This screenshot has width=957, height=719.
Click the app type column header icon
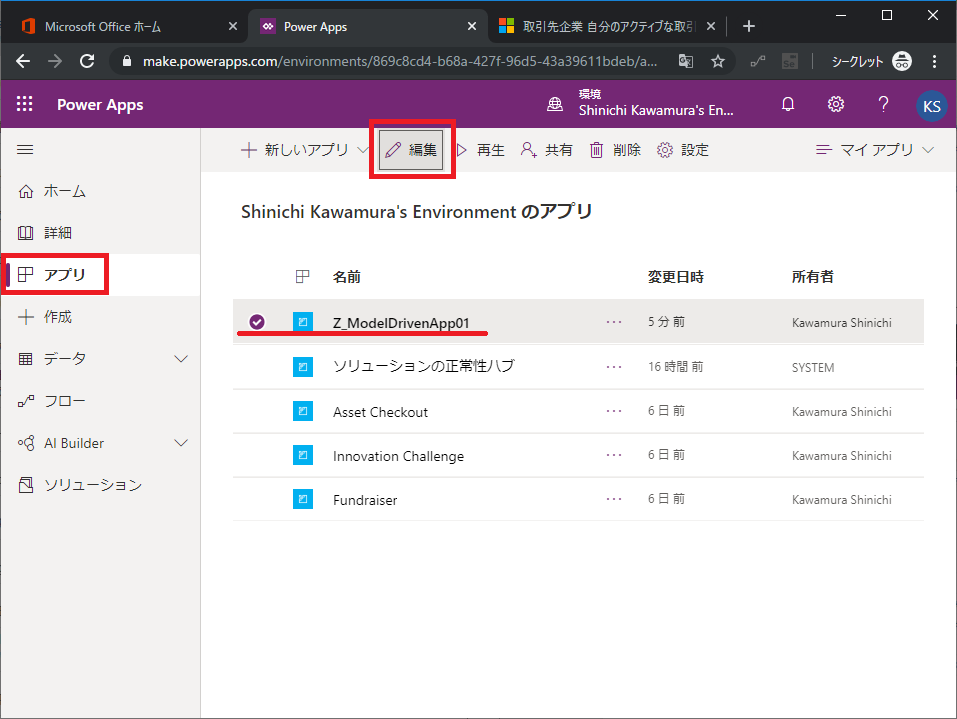click(302, 276)
